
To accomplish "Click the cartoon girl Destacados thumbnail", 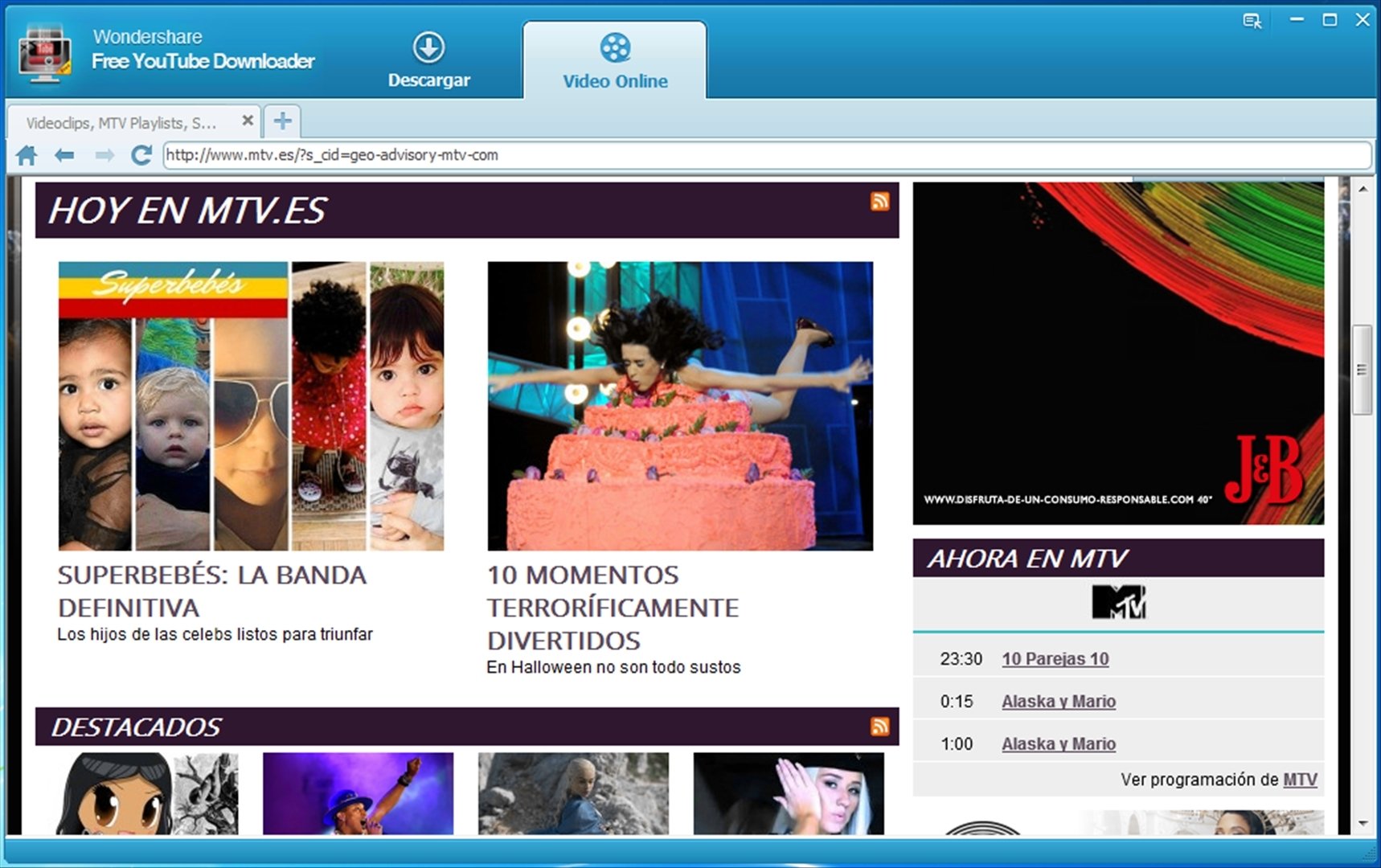I will 147,793.
